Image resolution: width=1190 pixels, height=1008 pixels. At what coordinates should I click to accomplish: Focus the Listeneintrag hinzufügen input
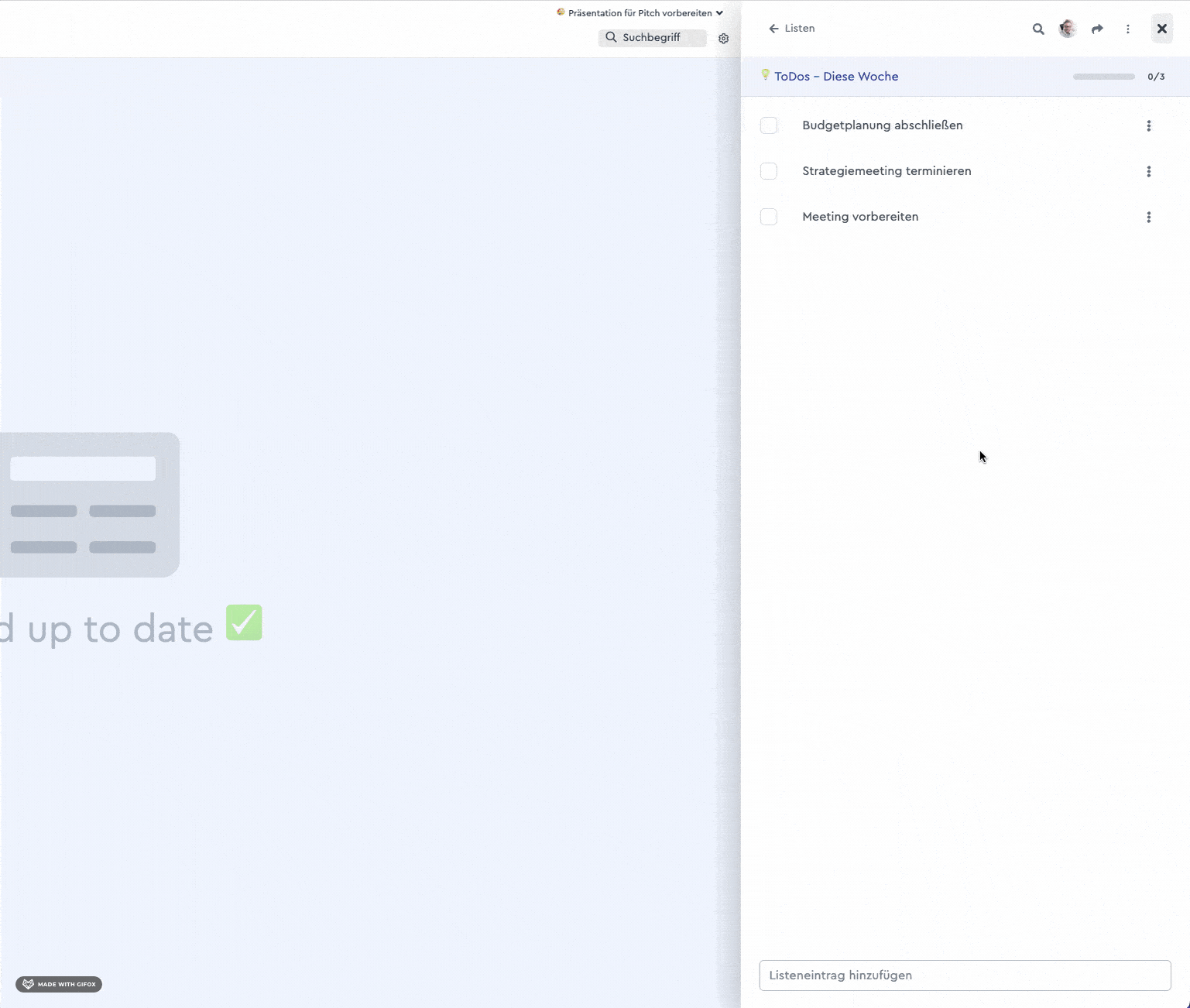(x=965, y=975)
